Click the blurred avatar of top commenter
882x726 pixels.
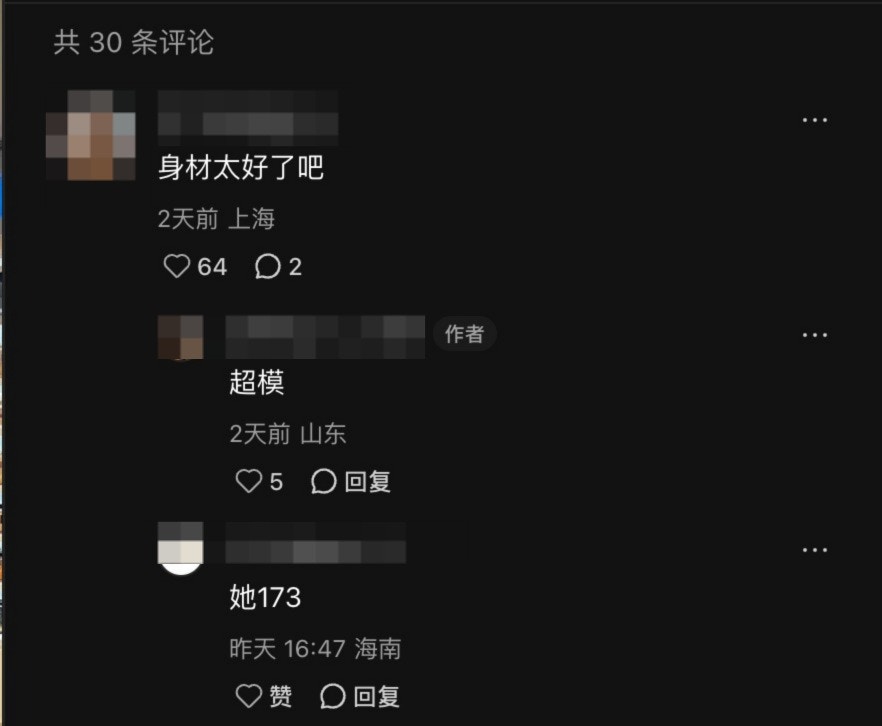point(91,135)
